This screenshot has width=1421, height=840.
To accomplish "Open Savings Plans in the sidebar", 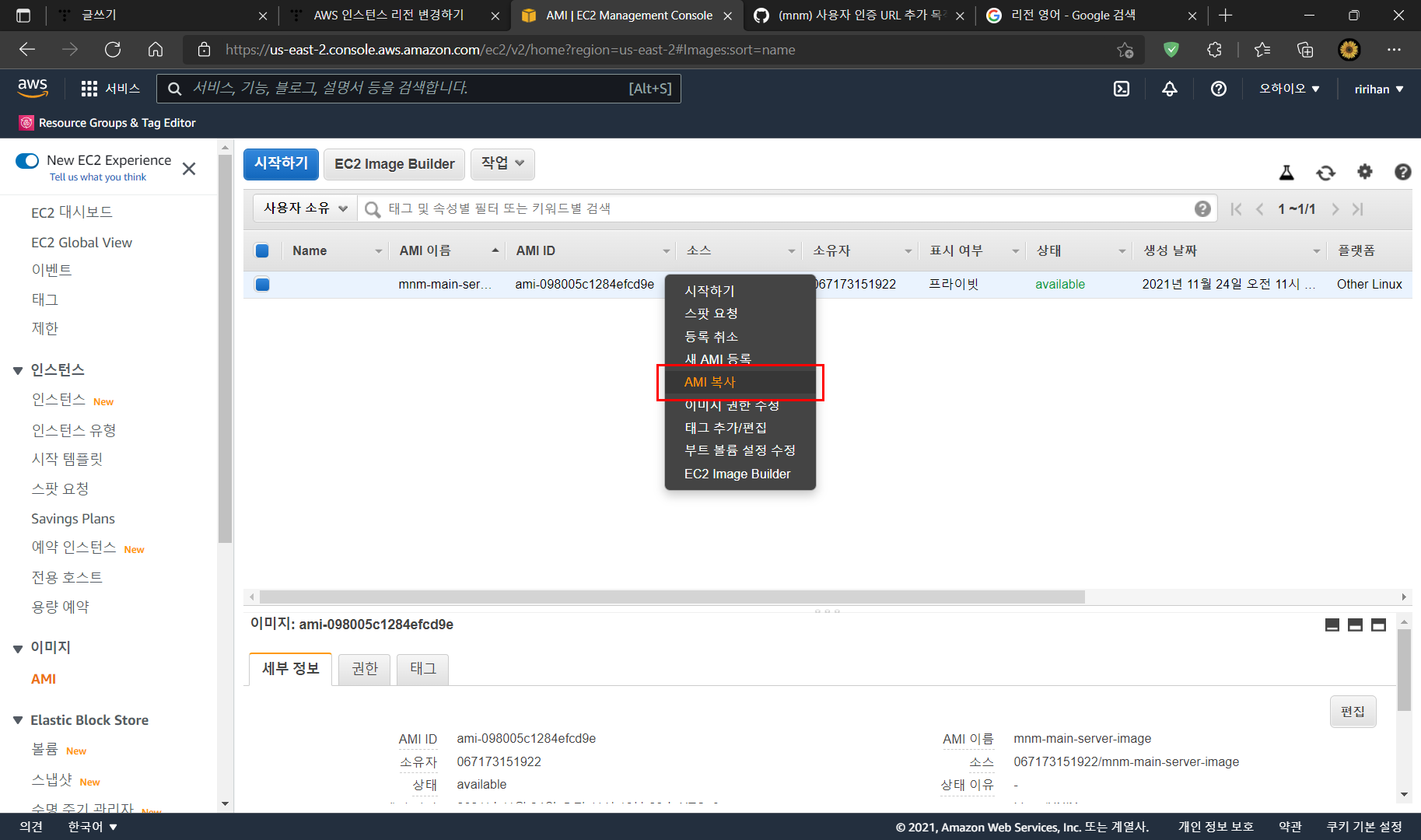I will [x=73, y=519].
